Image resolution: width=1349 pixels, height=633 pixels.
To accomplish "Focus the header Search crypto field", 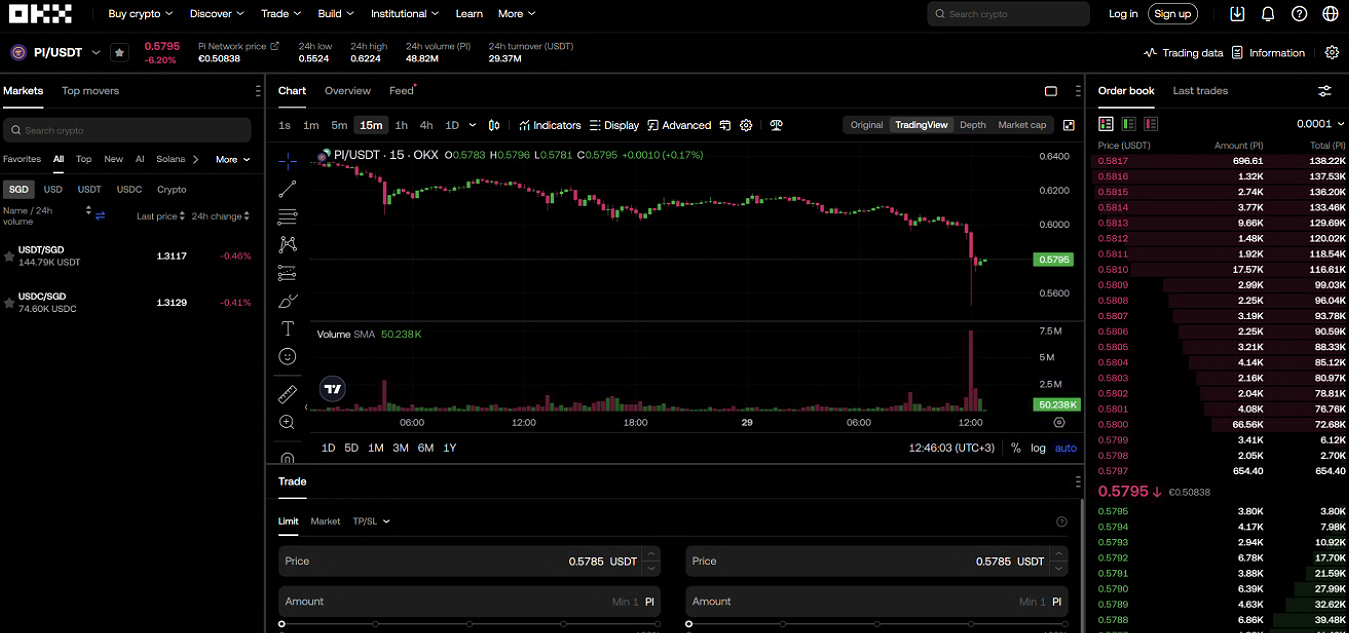I will [1008, 14].
